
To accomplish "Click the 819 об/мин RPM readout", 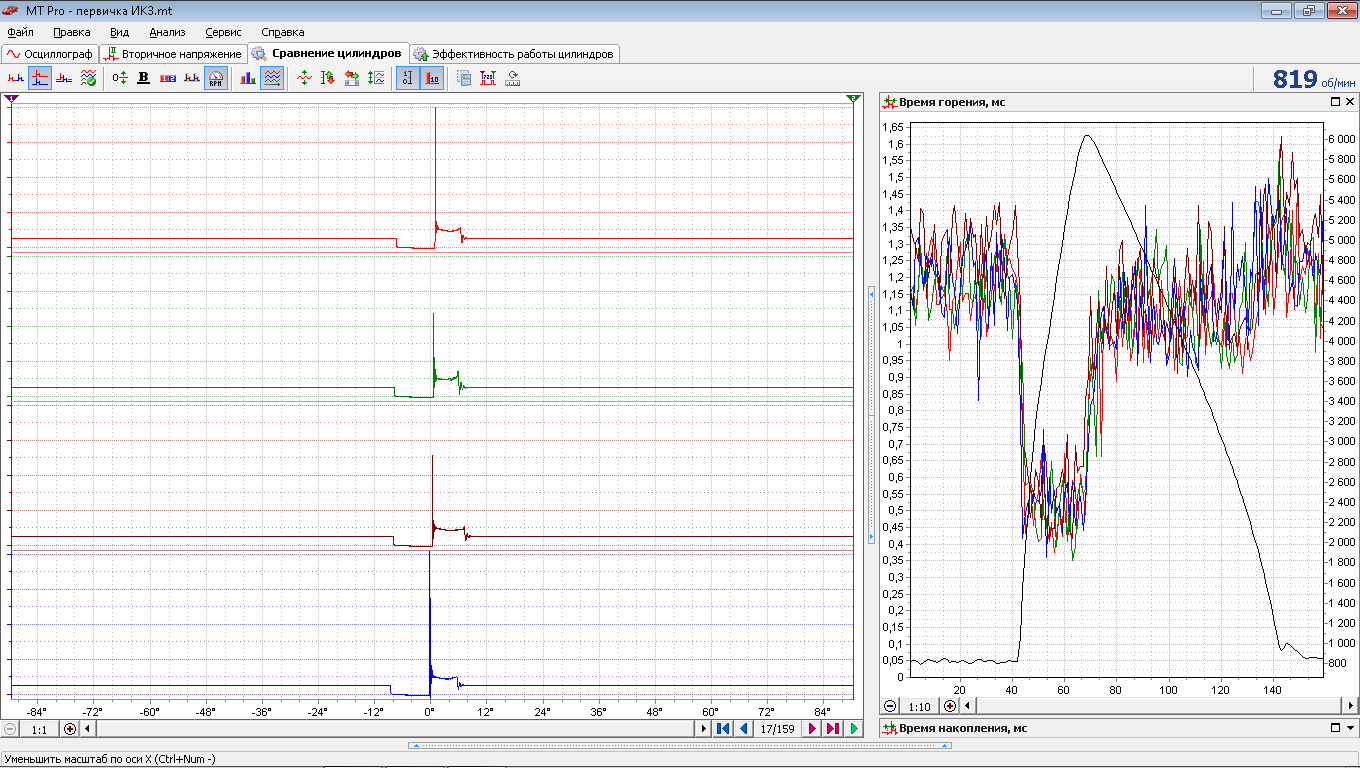I will [x=1313, y=79].
